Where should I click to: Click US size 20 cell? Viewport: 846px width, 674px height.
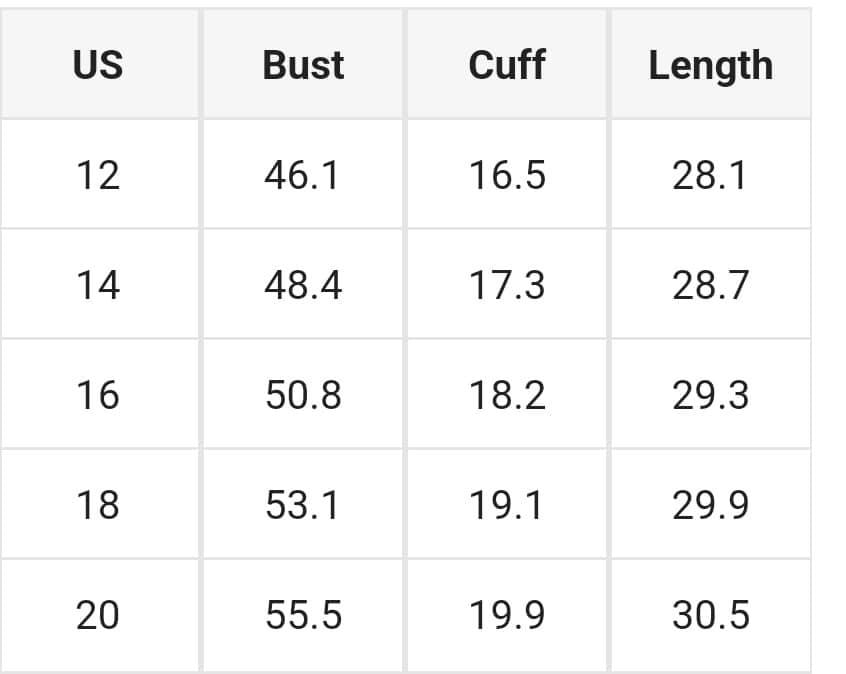point(98,615)
